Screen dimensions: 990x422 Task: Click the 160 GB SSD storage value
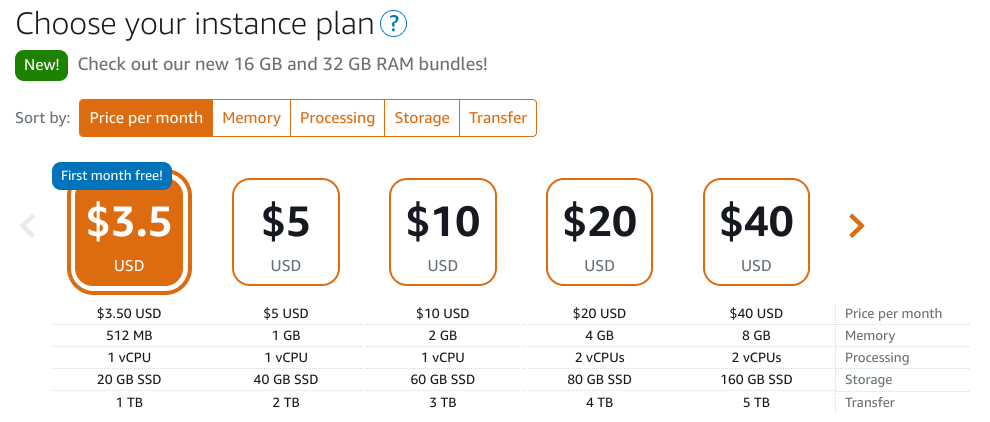[x=756, y=380]
